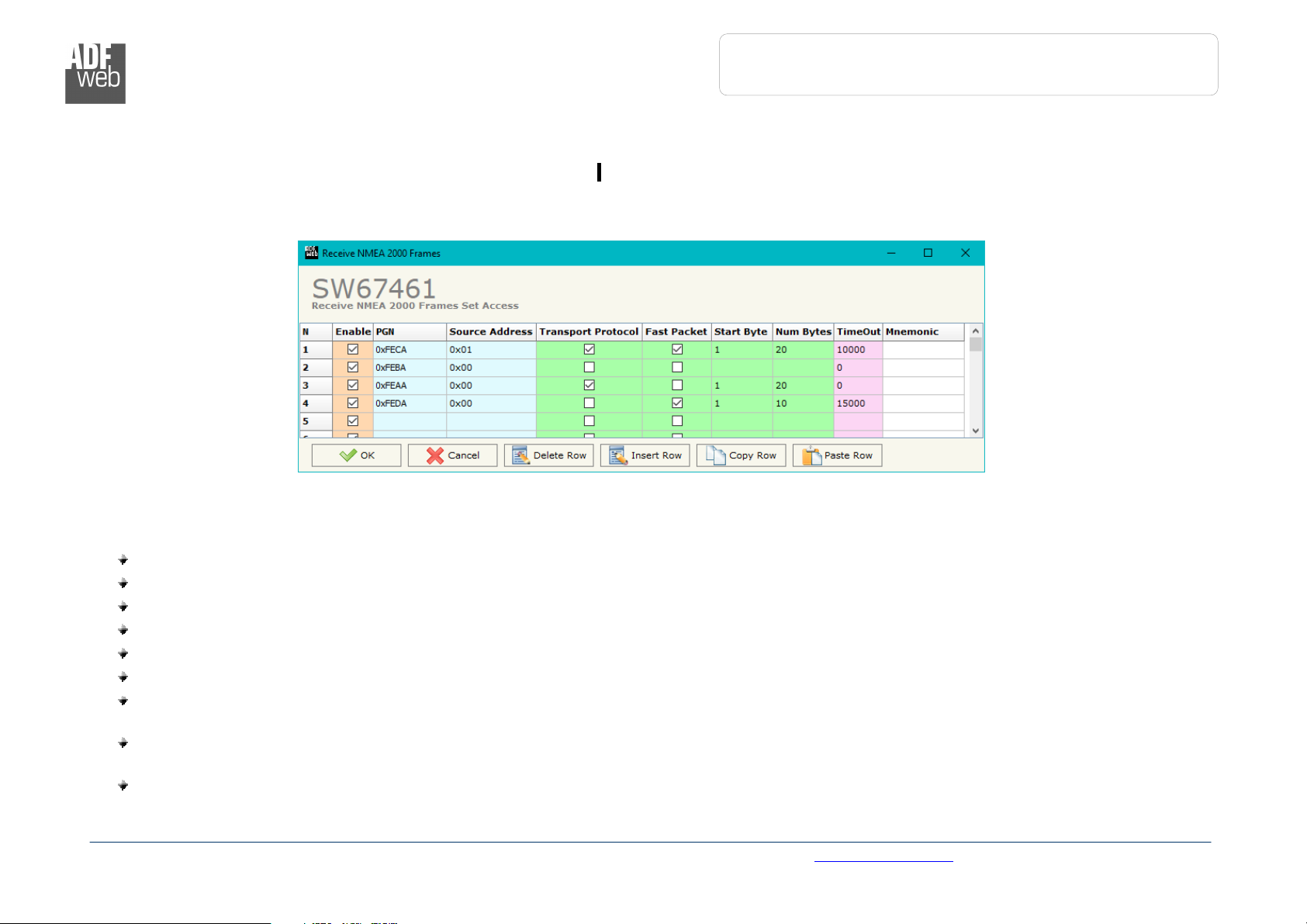The width and height of the screenshot is (1307, 924).
Task: Check Transport Protocol for row 5
Action: click(x=590, y=420)
